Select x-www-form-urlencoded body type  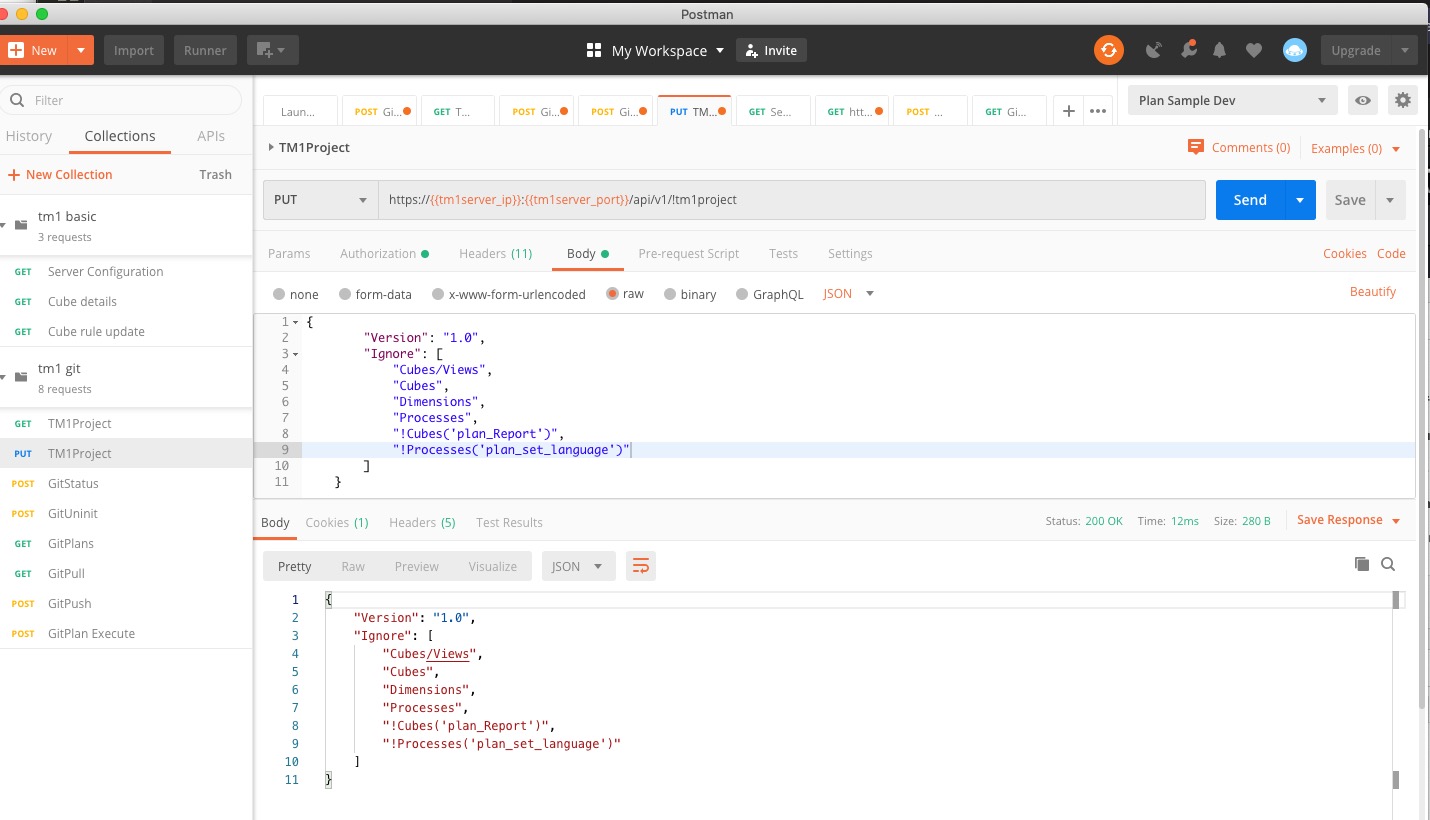[x=438, y=294]
